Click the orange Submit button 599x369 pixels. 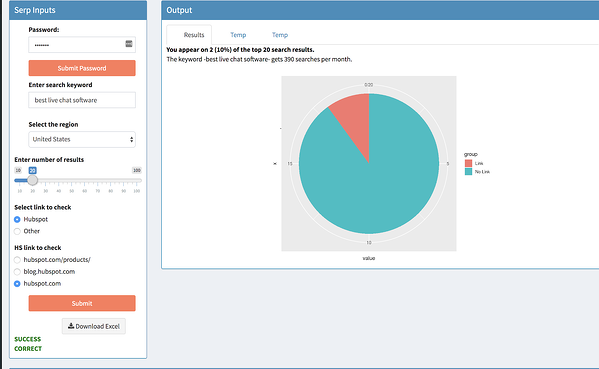82,303
